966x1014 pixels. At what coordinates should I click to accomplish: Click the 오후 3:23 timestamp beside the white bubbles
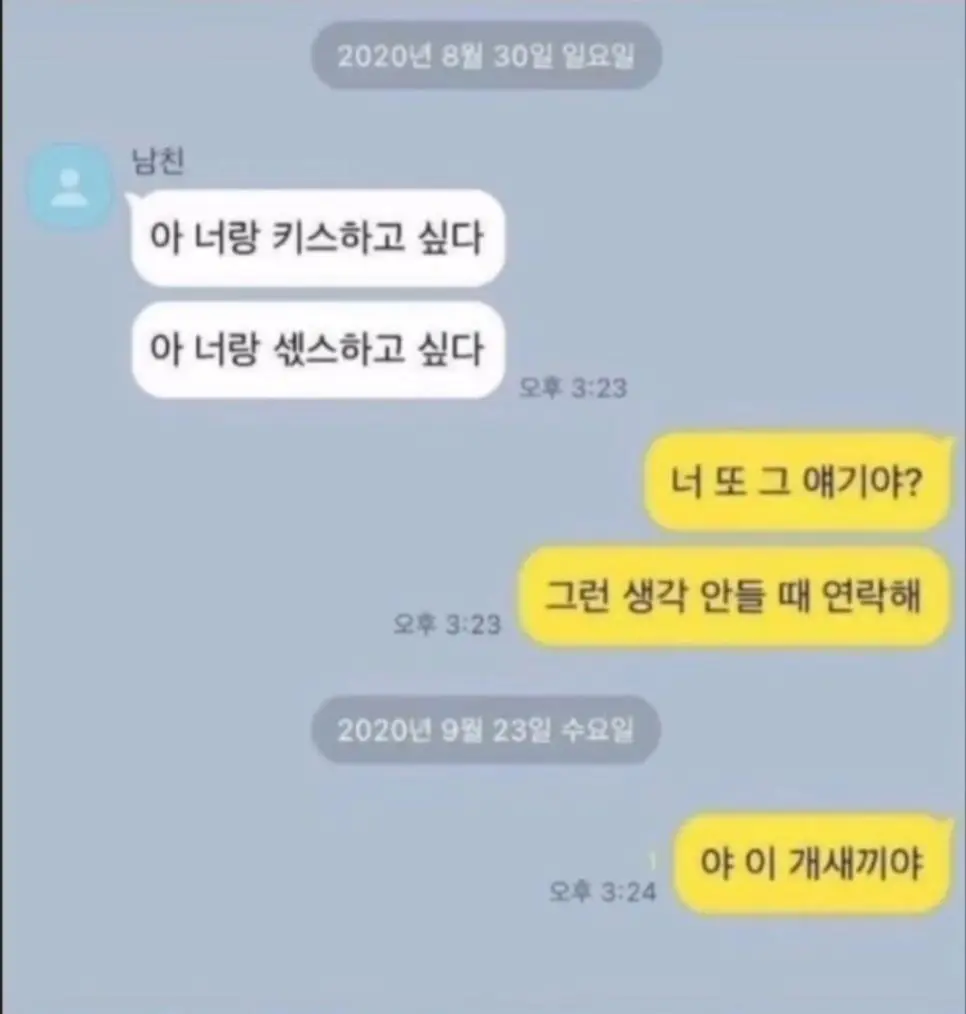574,388
